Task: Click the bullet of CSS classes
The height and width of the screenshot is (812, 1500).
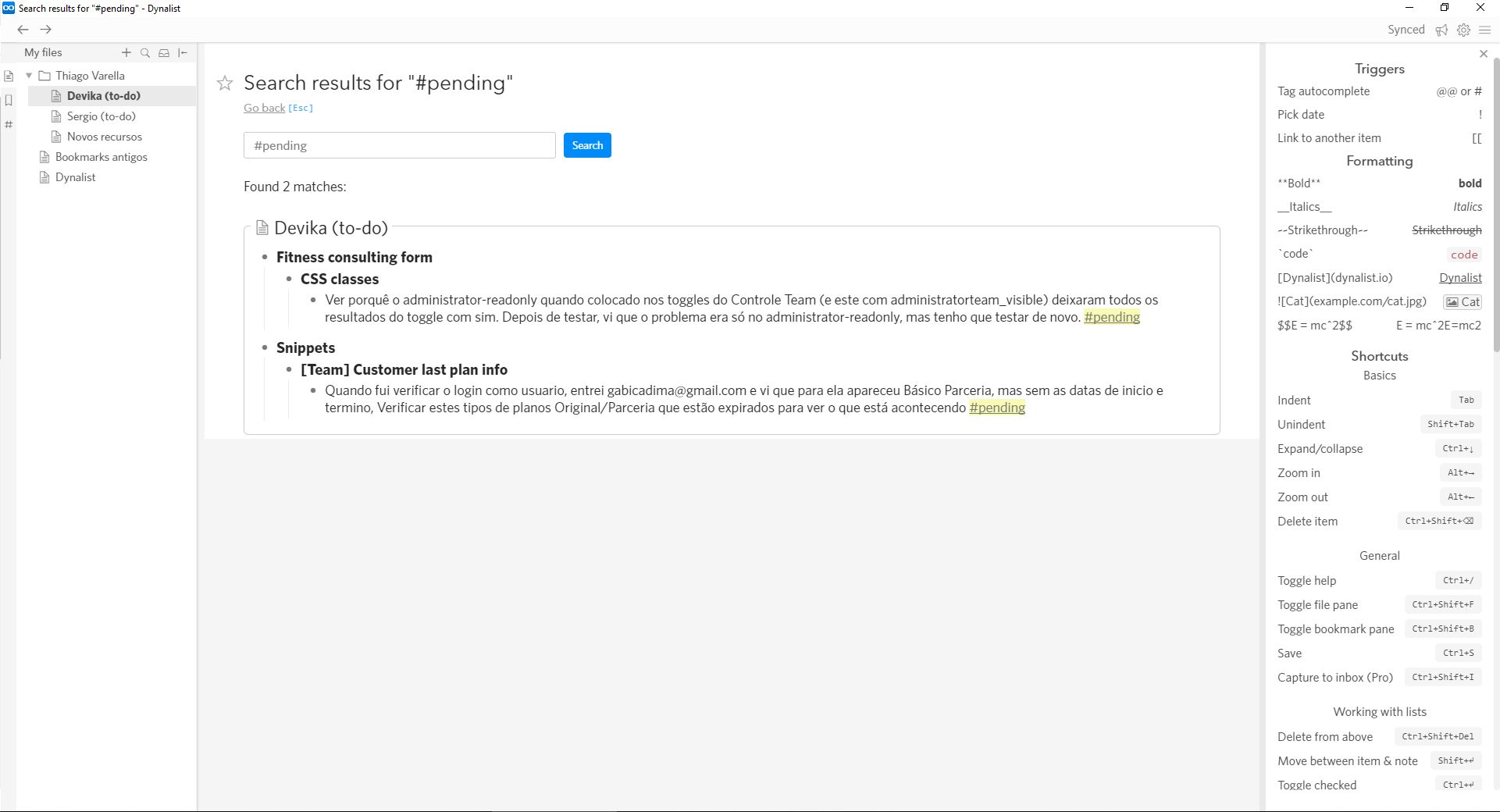Action: pyautogui.click(x=289, y=280)
